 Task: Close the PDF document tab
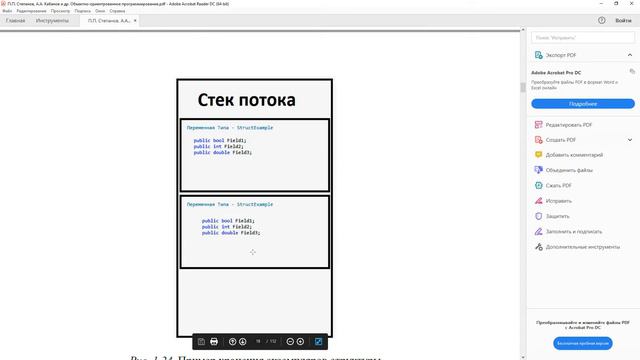(x=135, y=20)
